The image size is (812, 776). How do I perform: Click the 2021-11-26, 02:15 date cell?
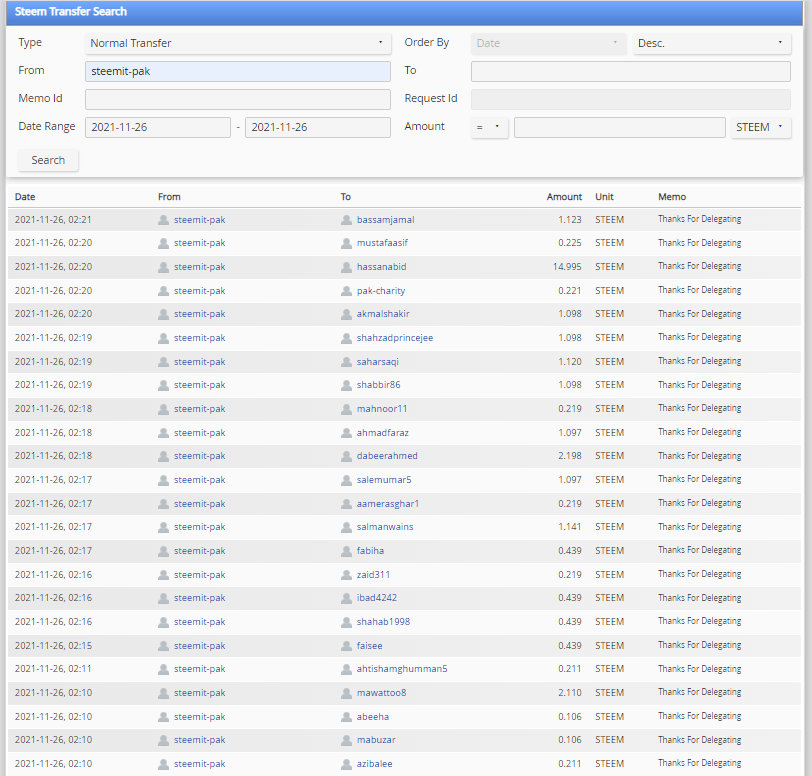pos(53,646)
